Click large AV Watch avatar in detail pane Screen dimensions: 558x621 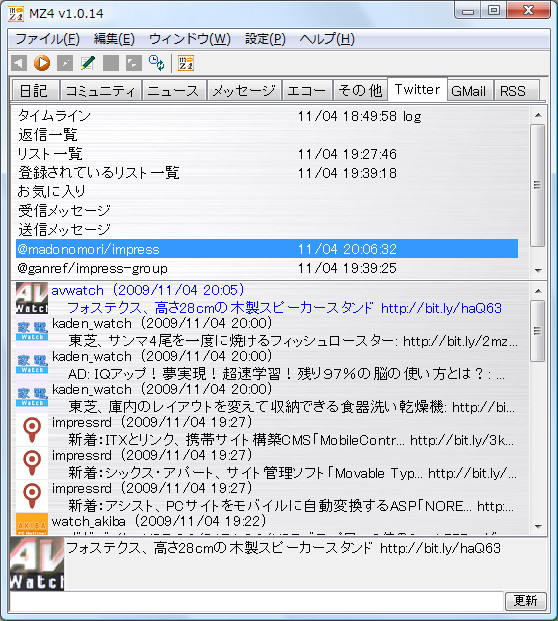[37, 564]
